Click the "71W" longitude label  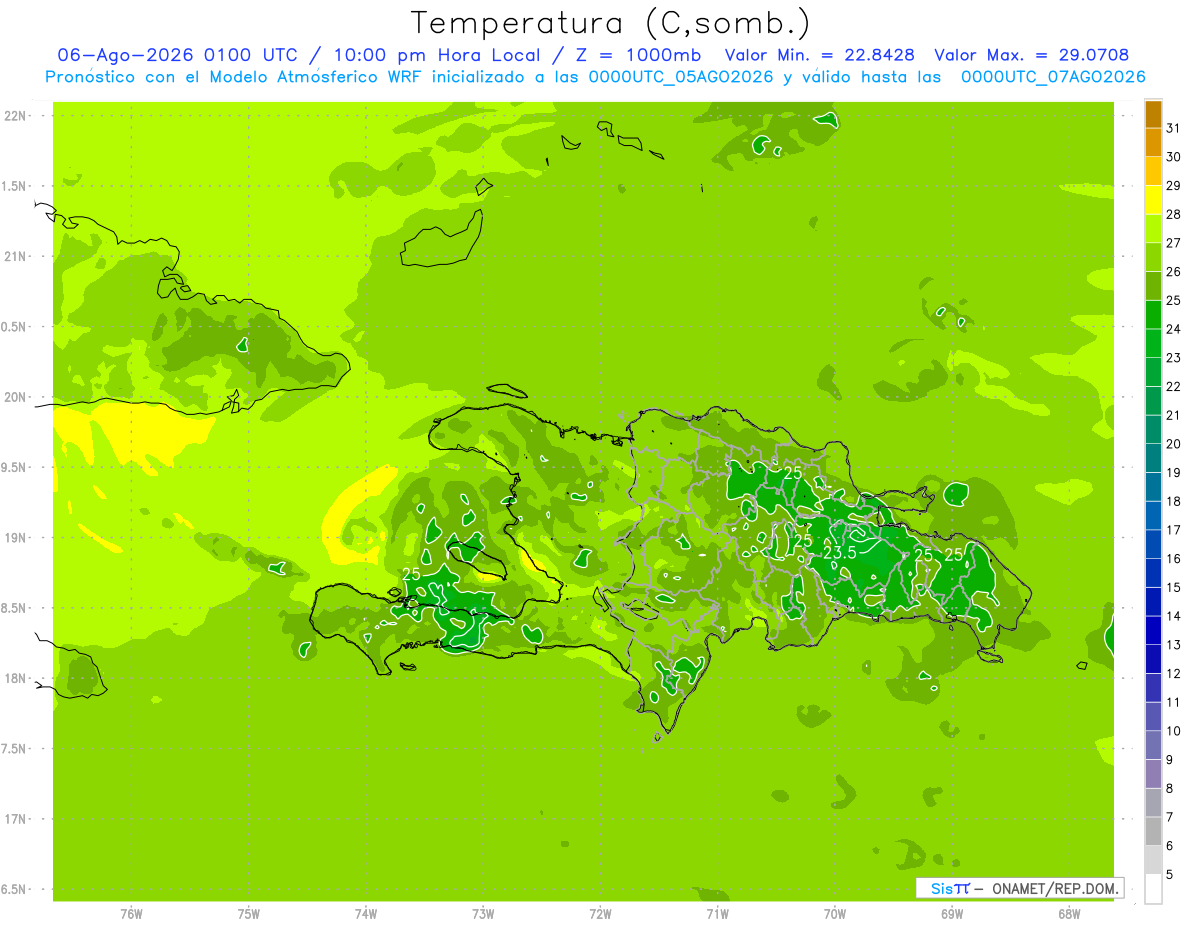(717, 914)
